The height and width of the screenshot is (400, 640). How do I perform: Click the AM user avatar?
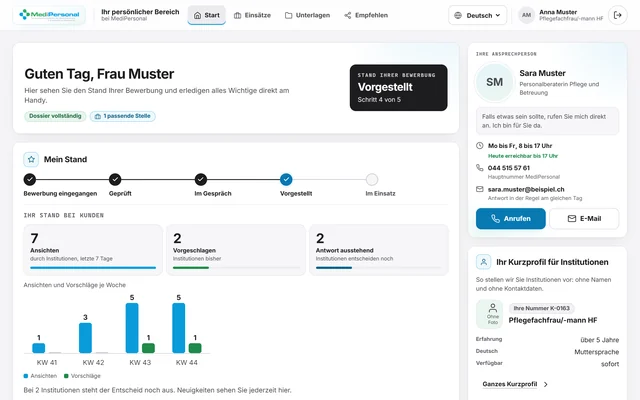click(527, 15)
